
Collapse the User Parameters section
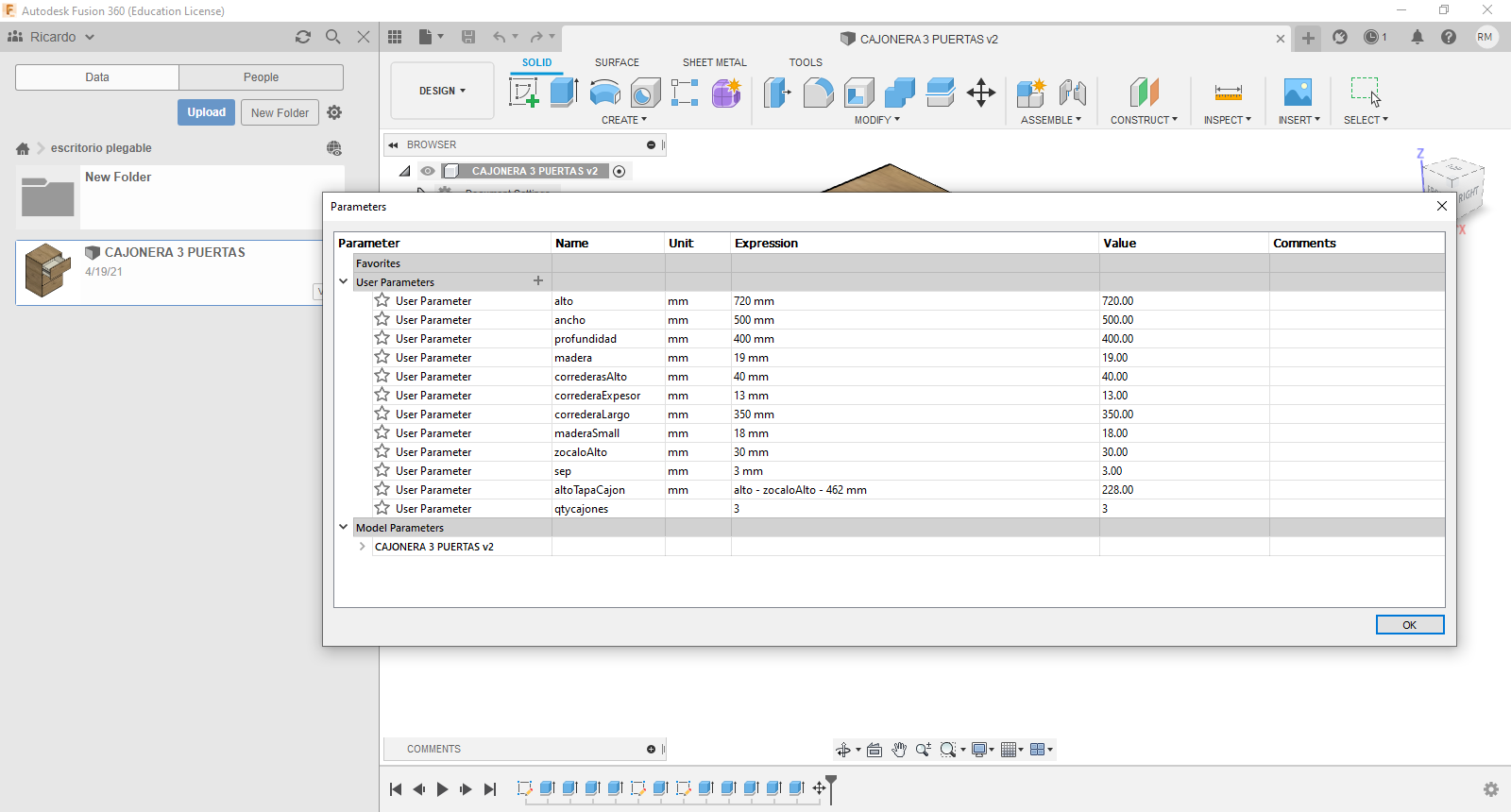click(344, 281)
